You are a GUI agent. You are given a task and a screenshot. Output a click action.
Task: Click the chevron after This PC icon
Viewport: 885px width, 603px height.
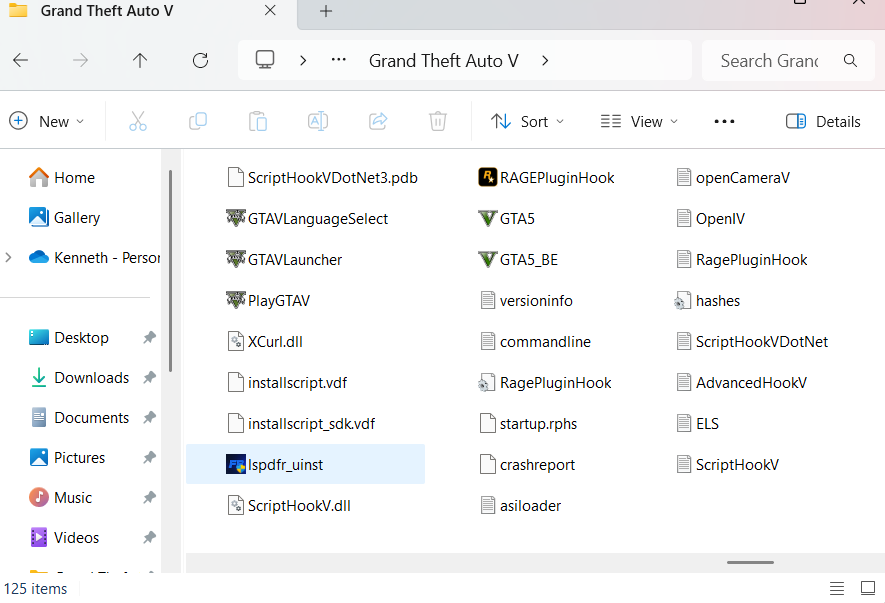coord(303,60)
